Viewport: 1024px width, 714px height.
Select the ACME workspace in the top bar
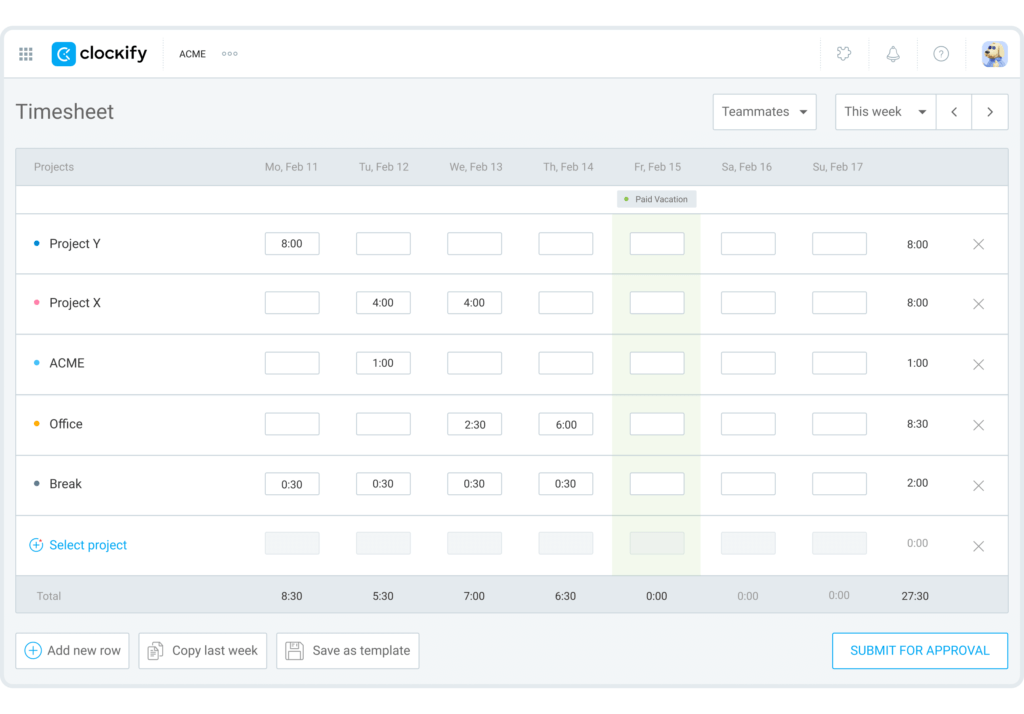pos(192,54)
